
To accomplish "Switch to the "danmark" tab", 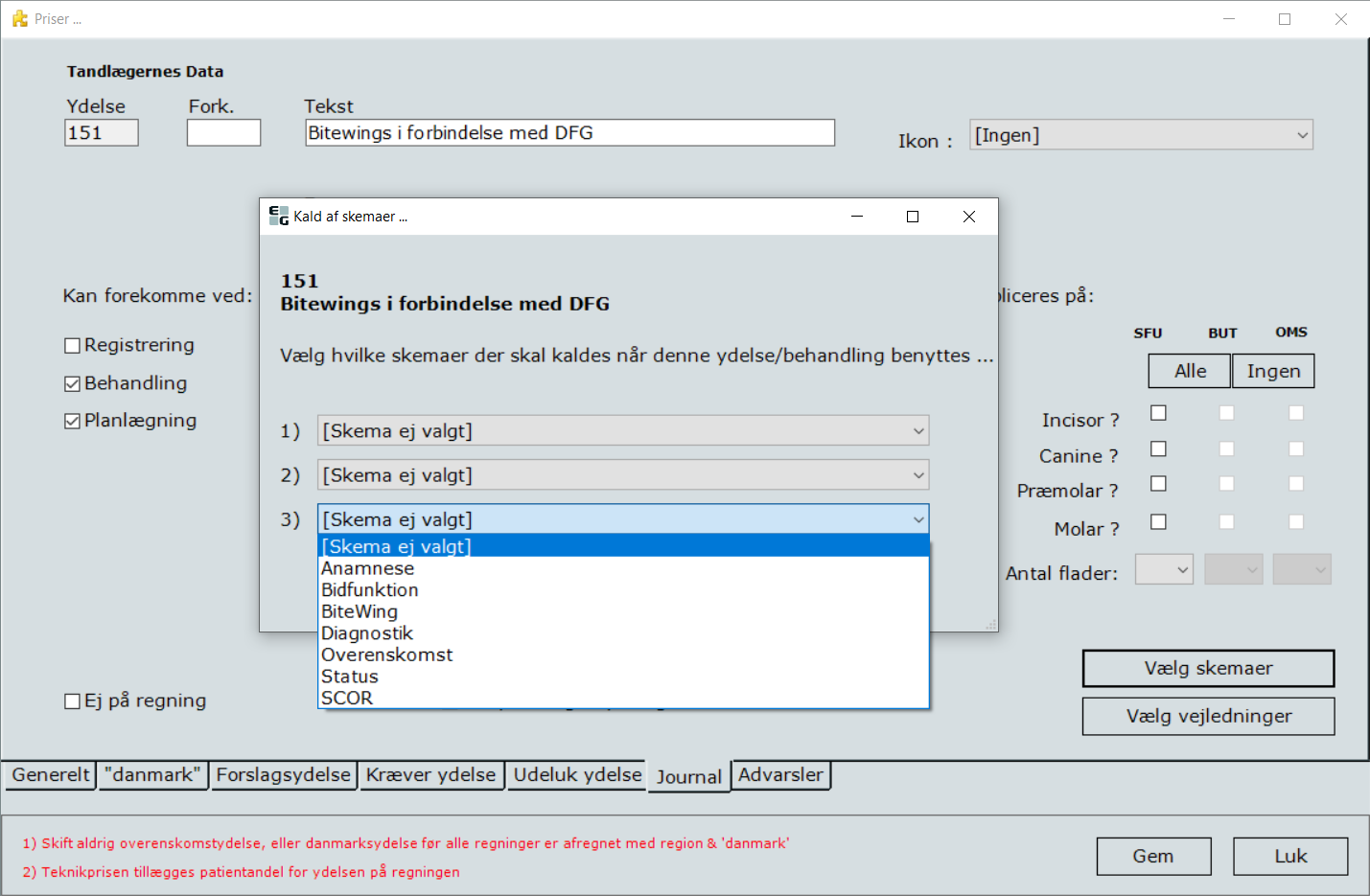I will (x=152, y=775).
